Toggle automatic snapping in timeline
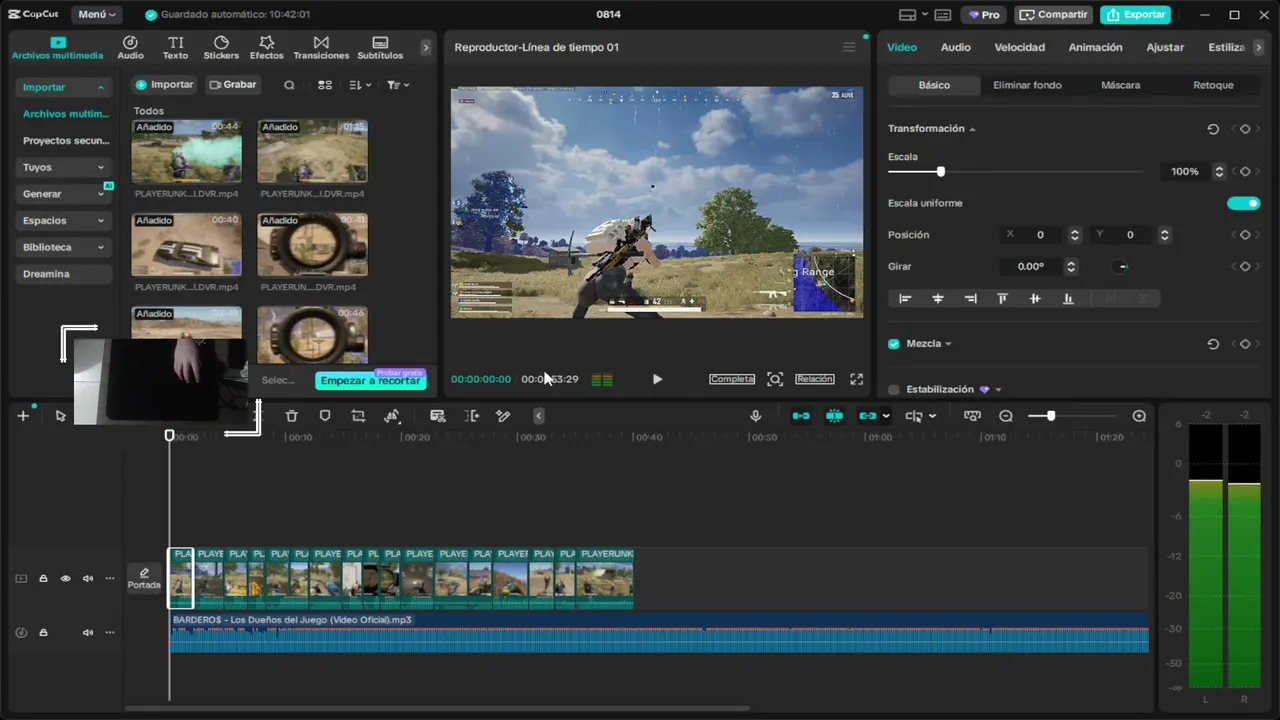This screenshot has height=720, width=1280. 834,416
